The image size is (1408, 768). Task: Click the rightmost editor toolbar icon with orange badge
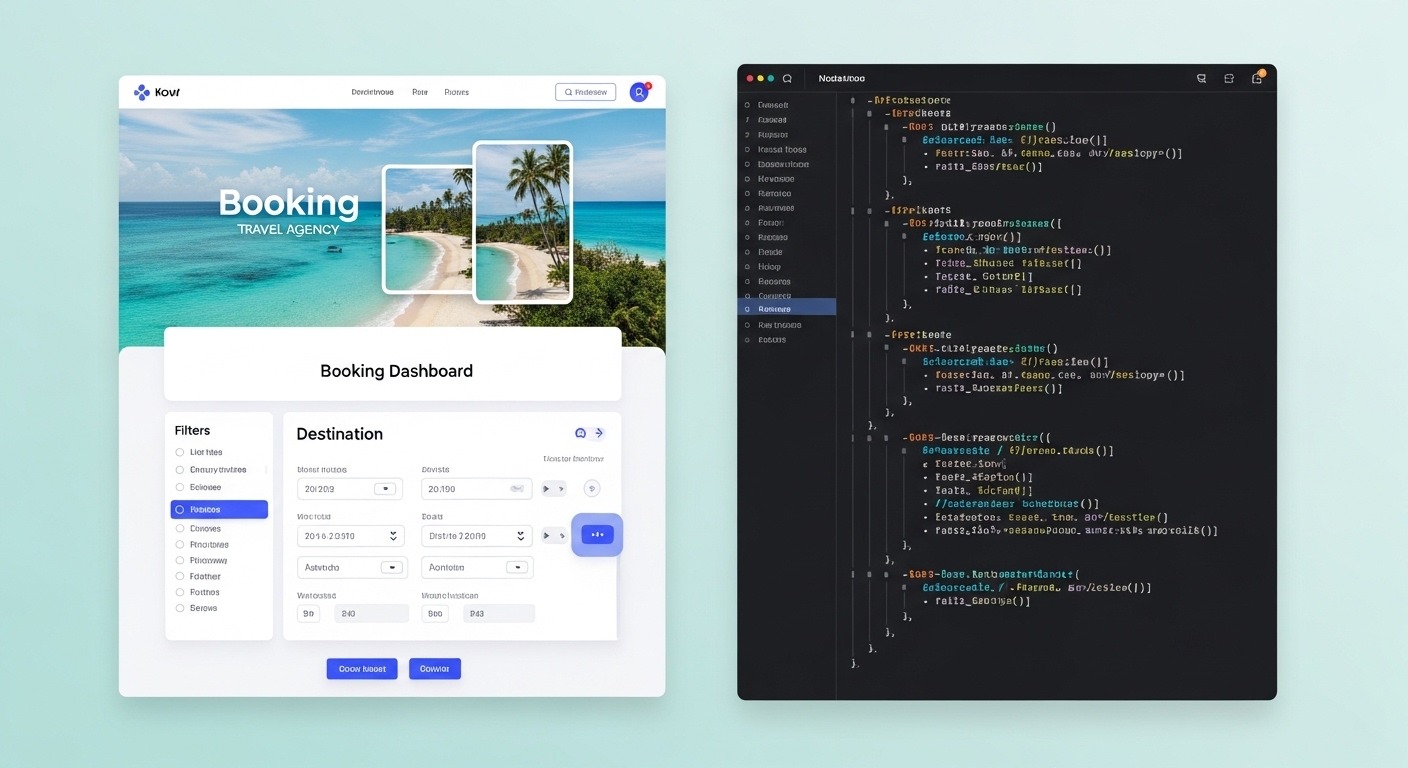(1257, 78)
